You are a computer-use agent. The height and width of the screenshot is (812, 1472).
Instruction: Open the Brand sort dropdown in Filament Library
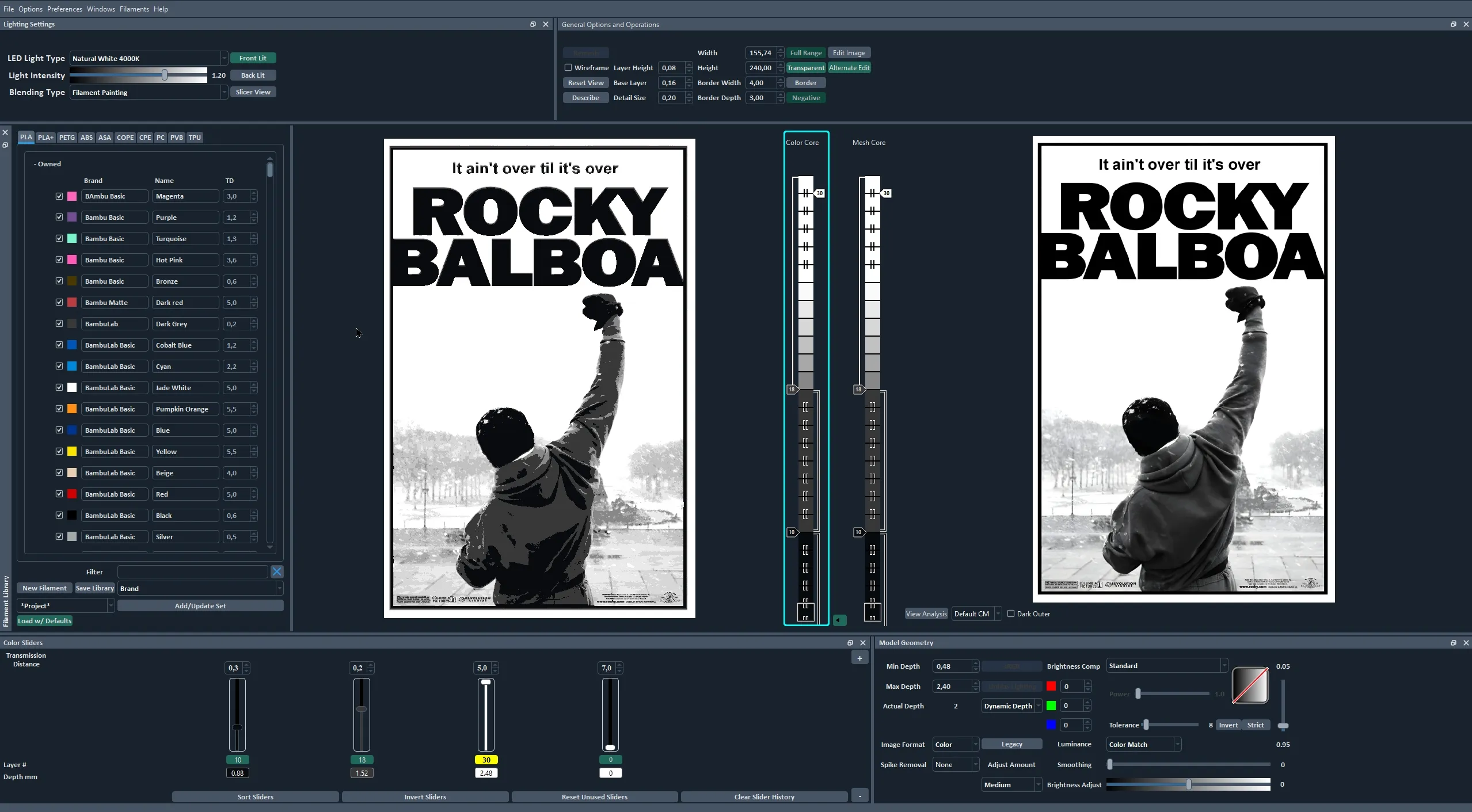pyautogui.click(x=200, y=588)
